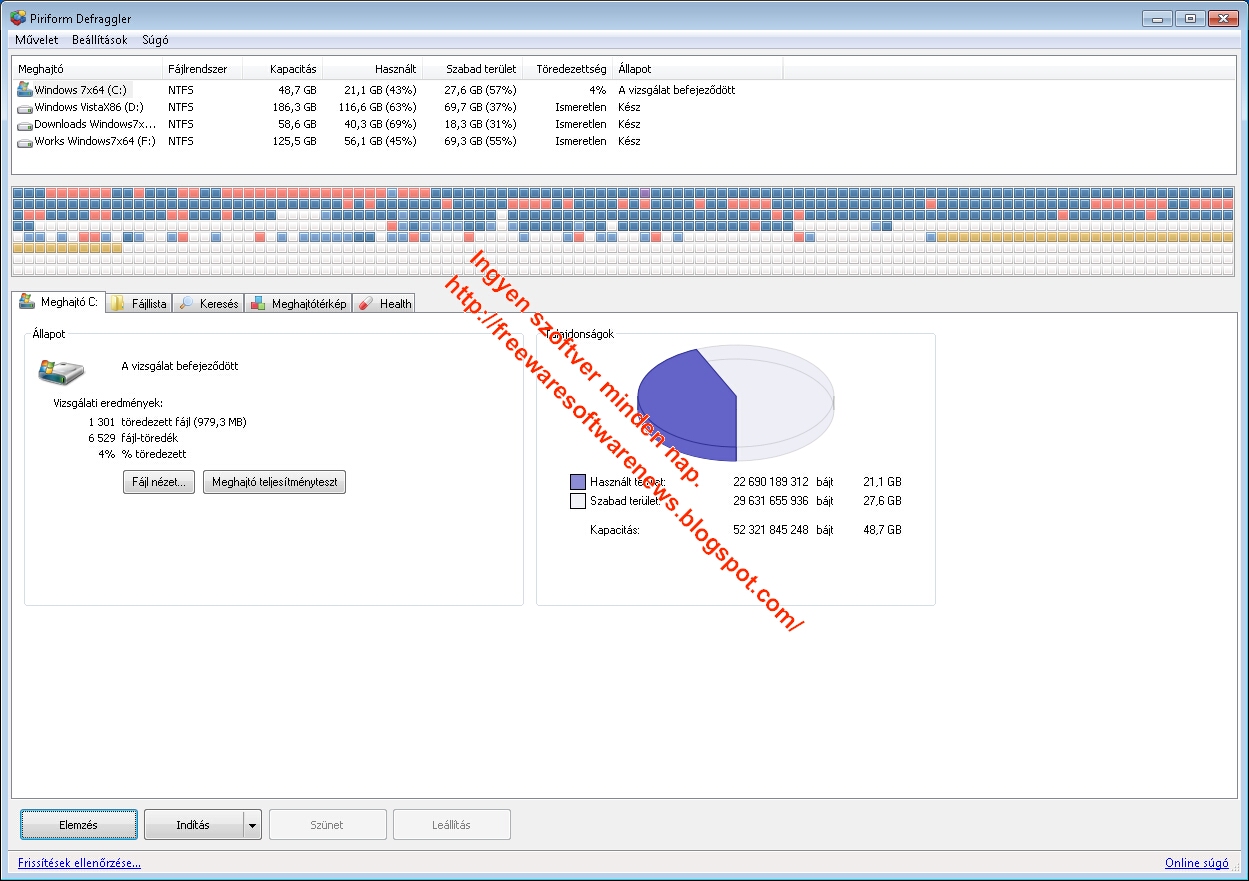1249x881 pixels.
Task: Click the Piriform Defraggler title bar icon
Action: coord(17,18)
